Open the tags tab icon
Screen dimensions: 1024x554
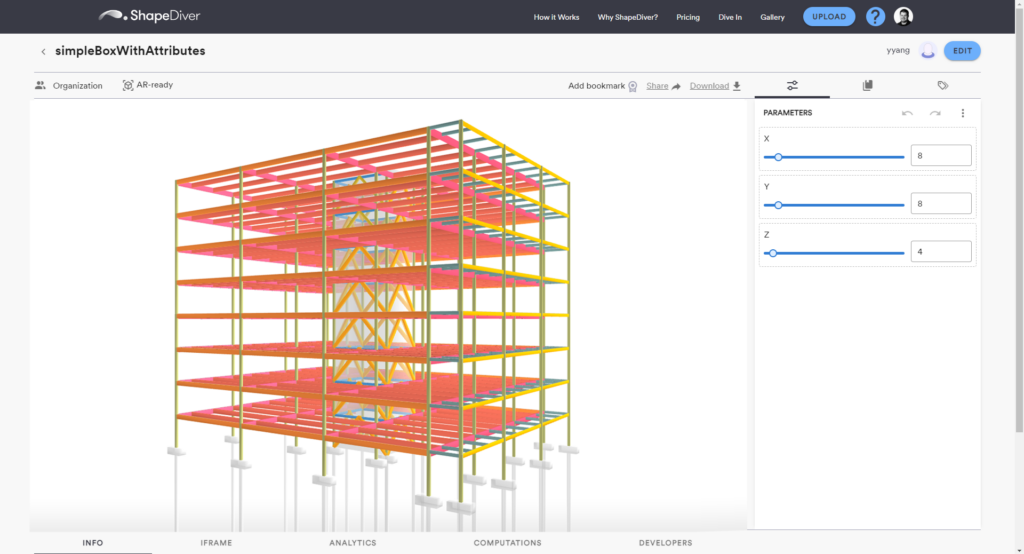[x=942, y=86]
